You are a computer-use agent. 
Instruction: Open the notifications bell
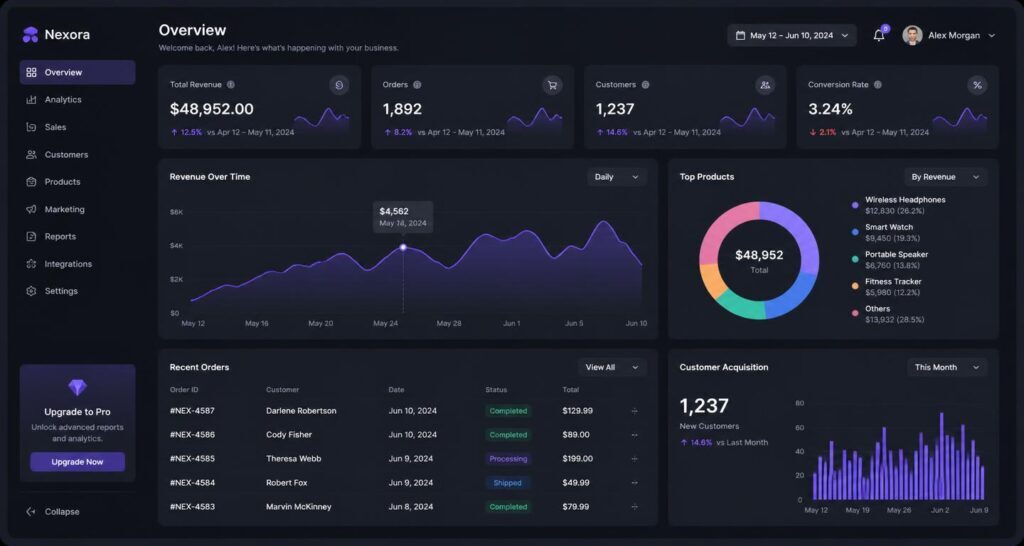[x=879, y=36]
